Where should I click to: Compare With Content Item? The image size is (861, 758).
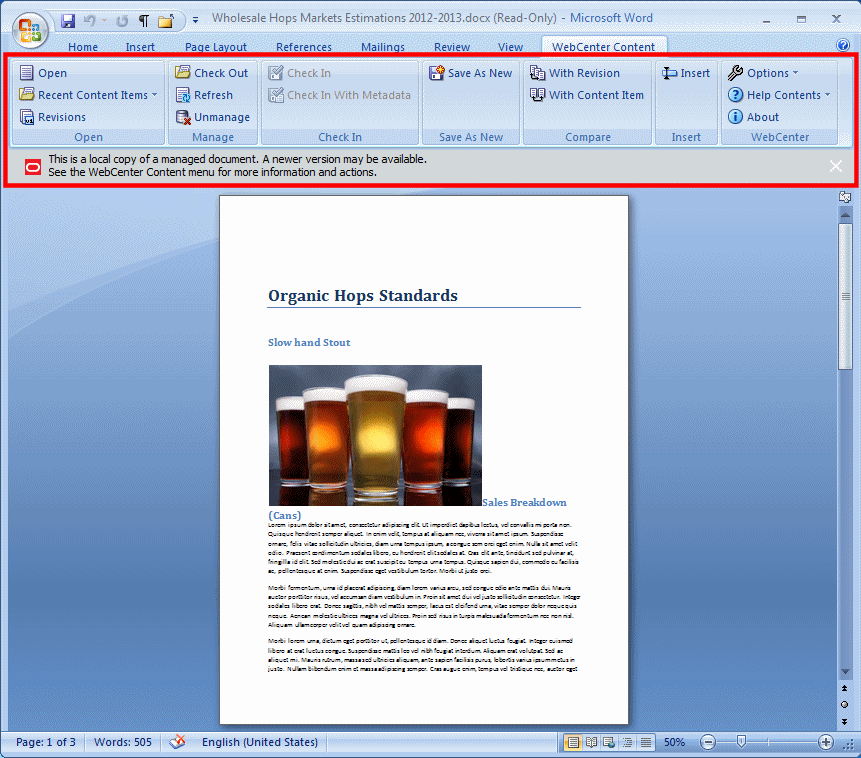pos(587,95)
